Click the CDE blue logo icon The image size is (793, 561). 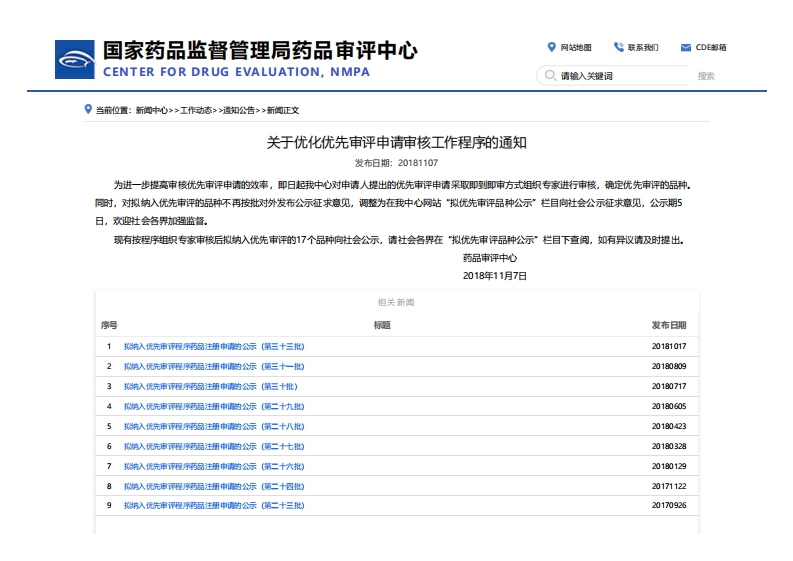75,59
